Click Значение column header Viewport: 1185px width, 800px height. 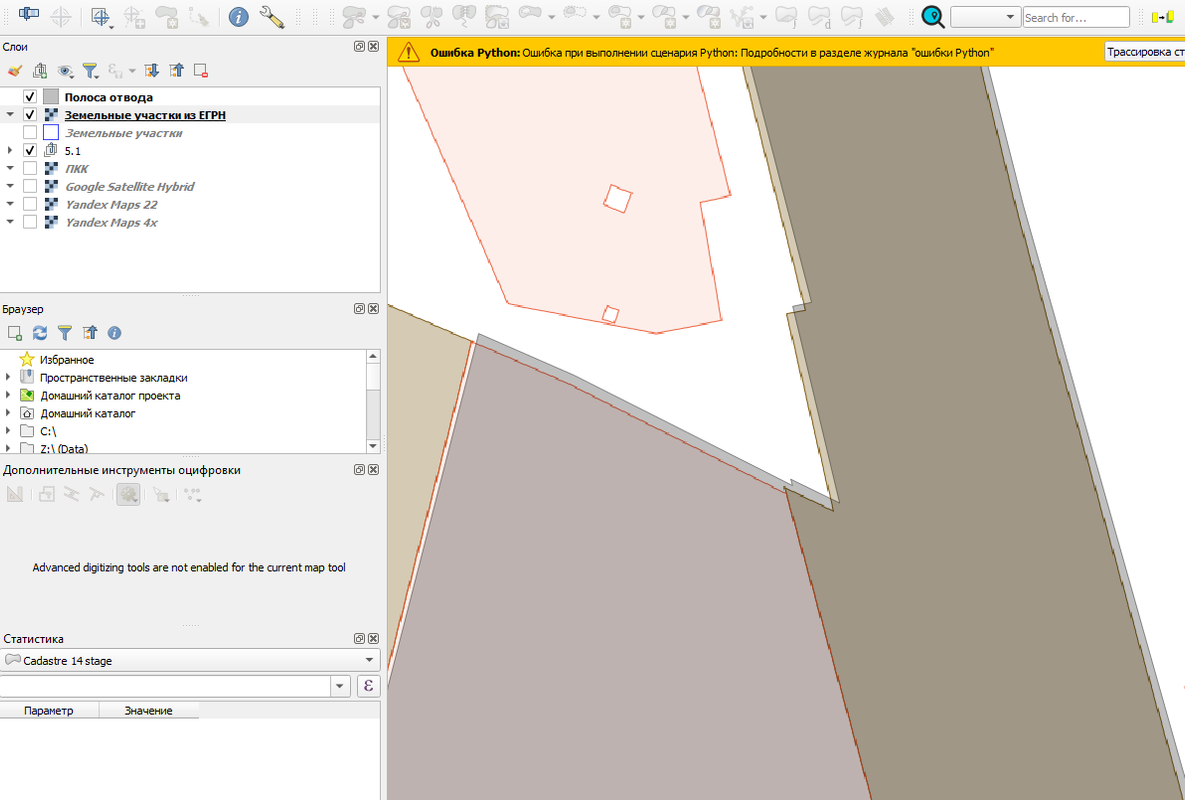(x=149, y=711)
